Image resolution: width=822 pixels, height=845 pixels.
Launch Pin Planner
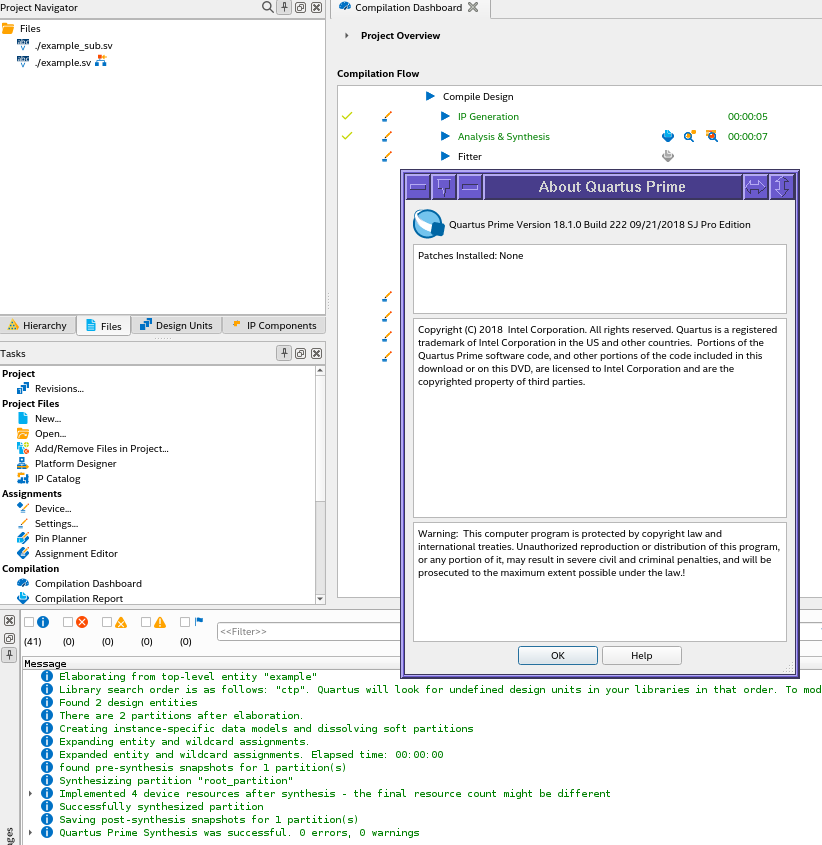(x=60, y=539)
